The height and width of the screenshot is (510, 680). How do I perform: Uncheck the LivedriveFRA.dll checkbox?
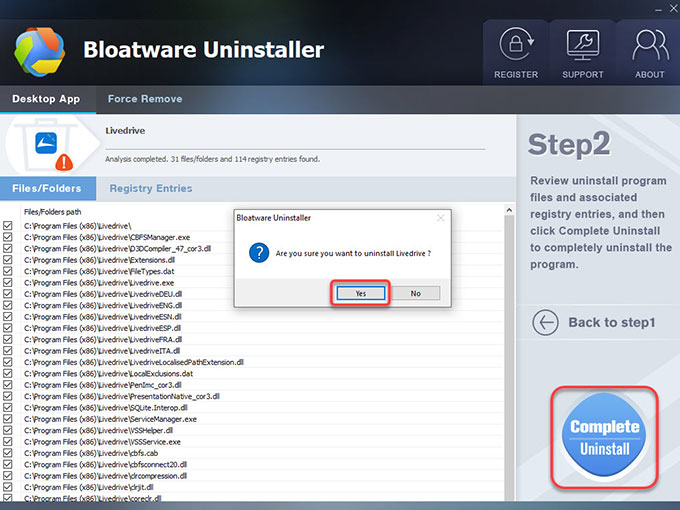(8, 339)
